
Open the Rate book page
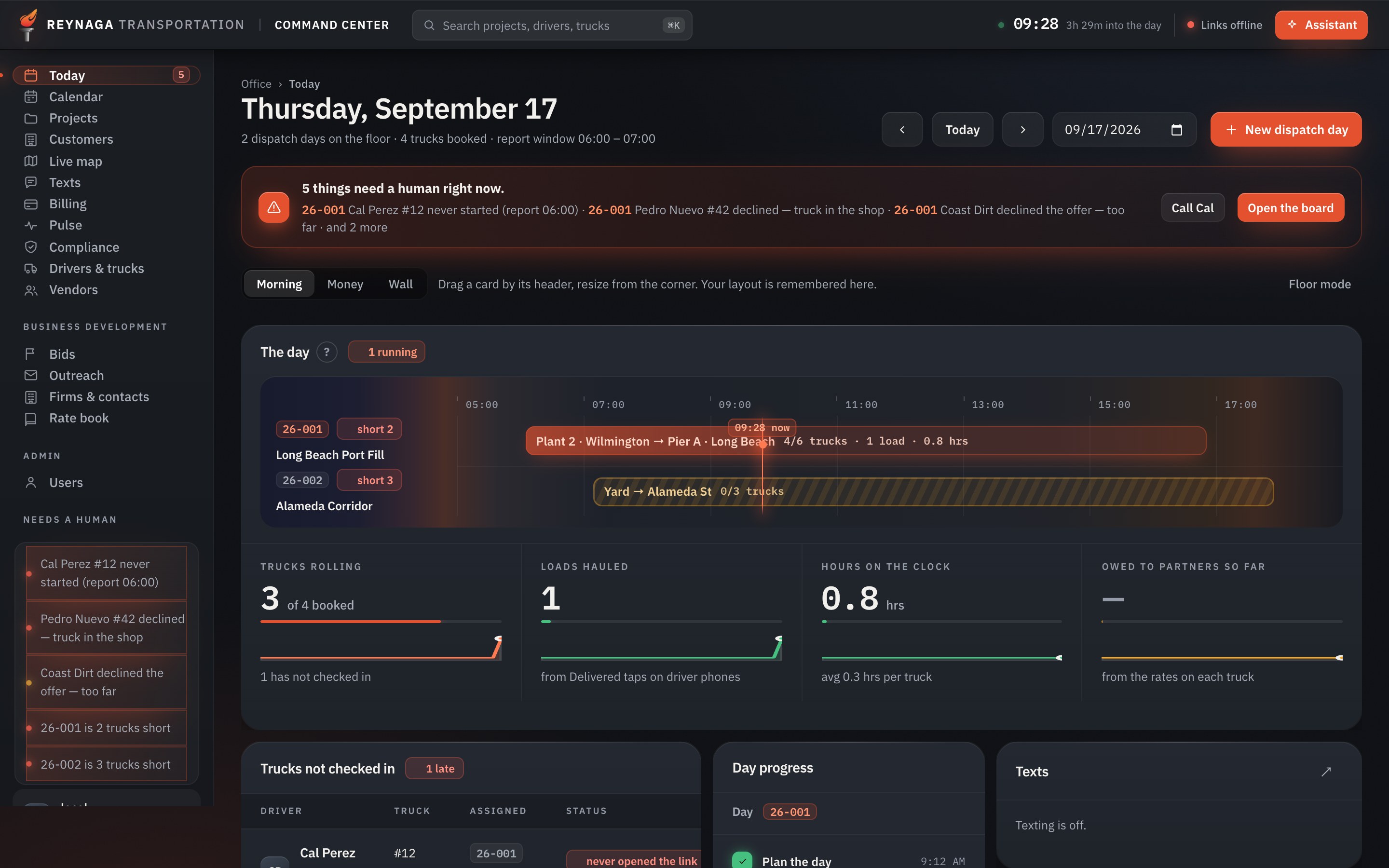pos(106,418)
